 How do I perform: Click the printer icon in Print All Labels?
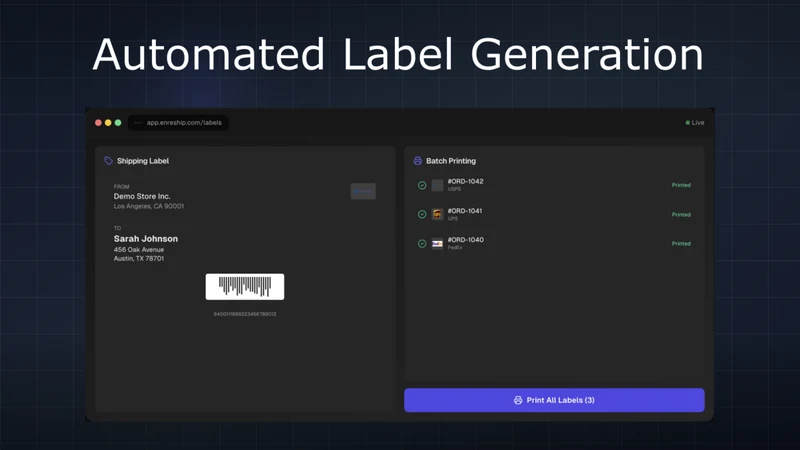coord(518,400)
